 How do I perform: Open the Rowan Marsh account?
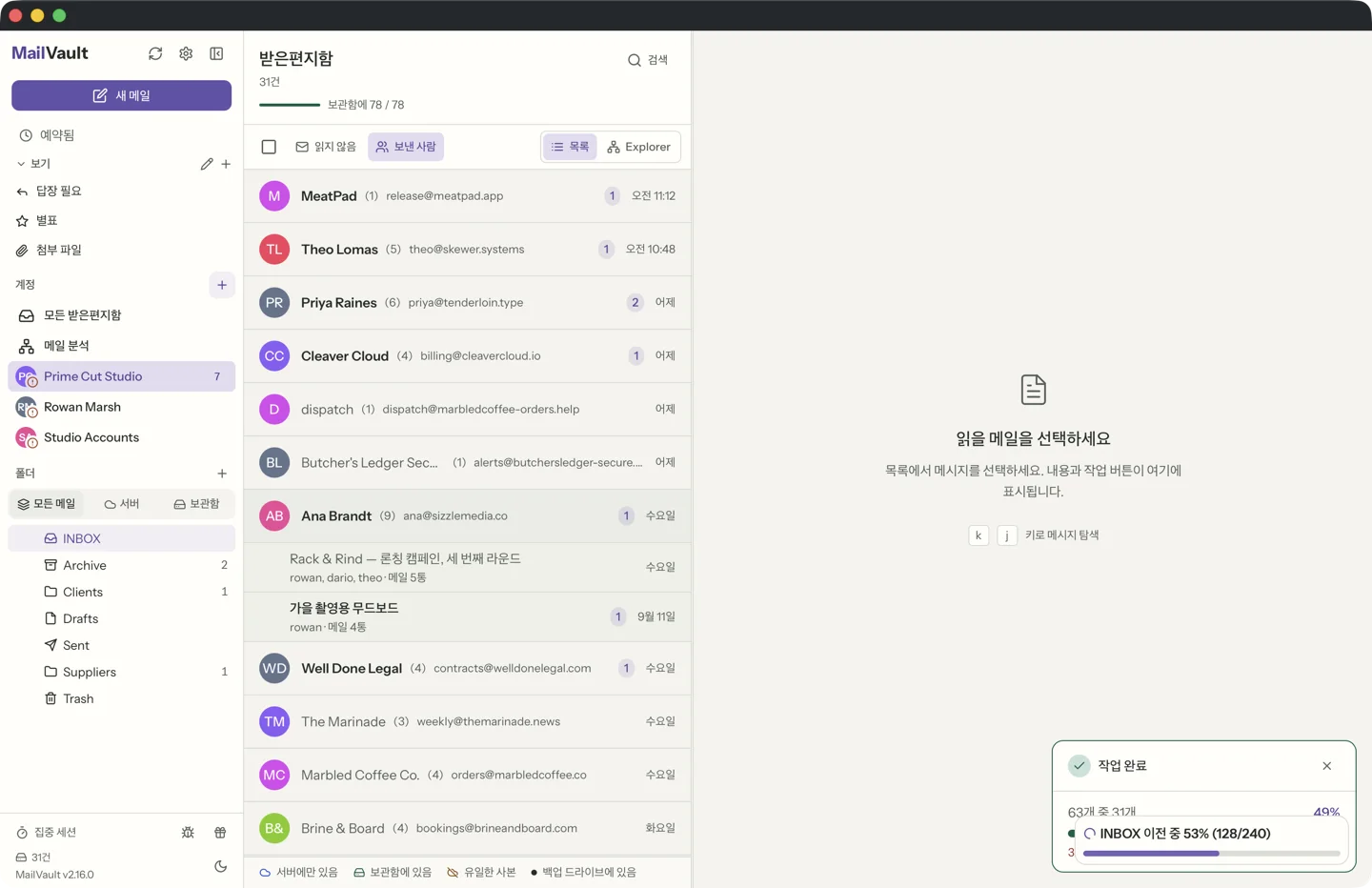tap(122, 407)
